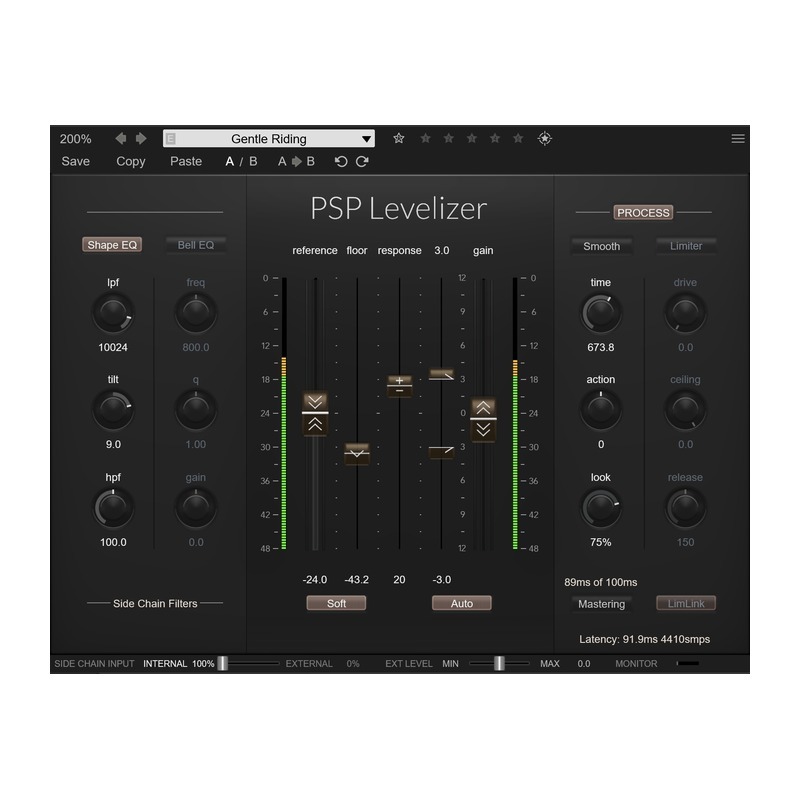Click Save in the top bar
The height and width of the screenshot is (800, 800).
(76, 161)
